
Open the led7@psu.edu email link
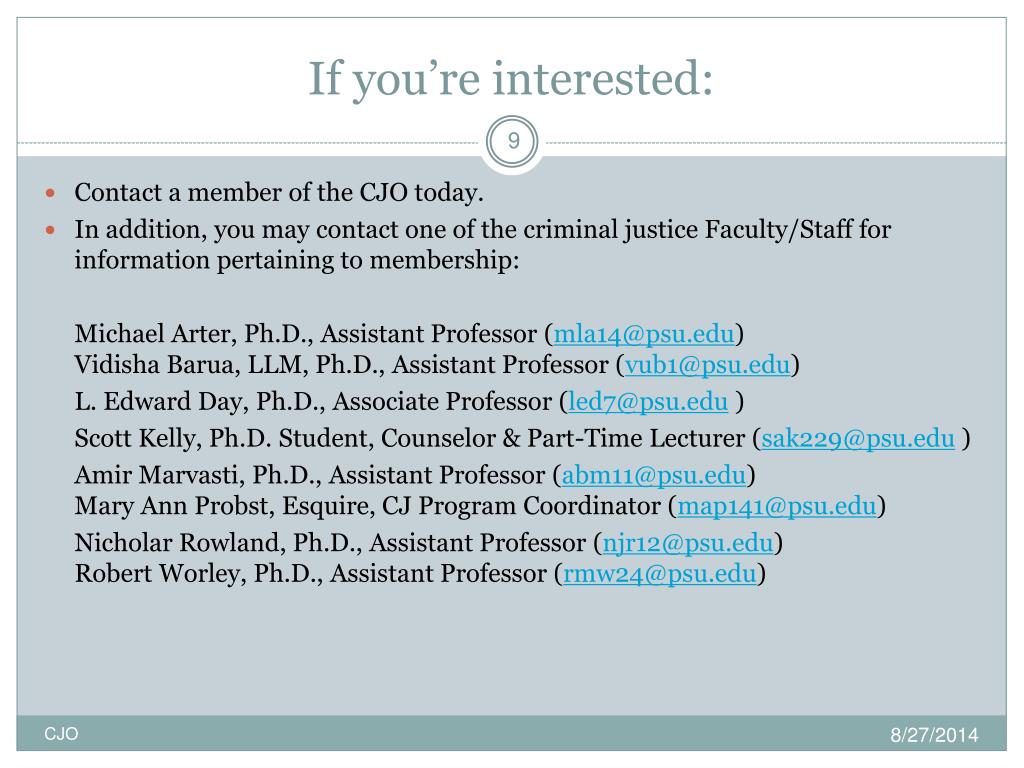pyautogui.click(x=648, y=402)
